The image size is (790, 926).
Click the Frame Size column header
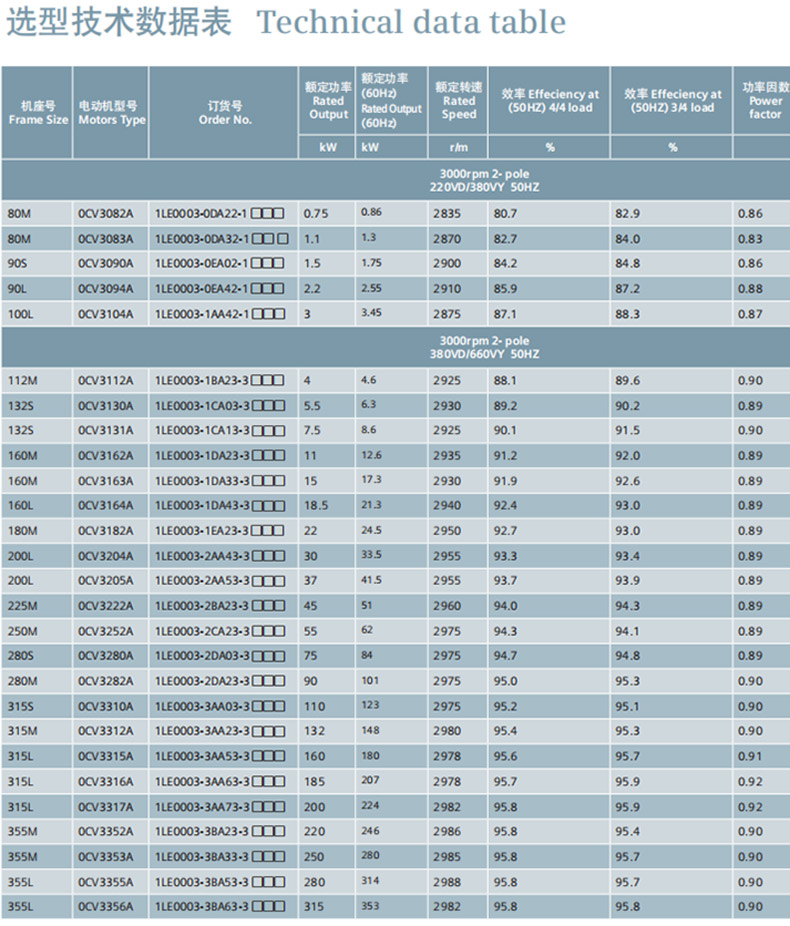[x=38, y=112]
